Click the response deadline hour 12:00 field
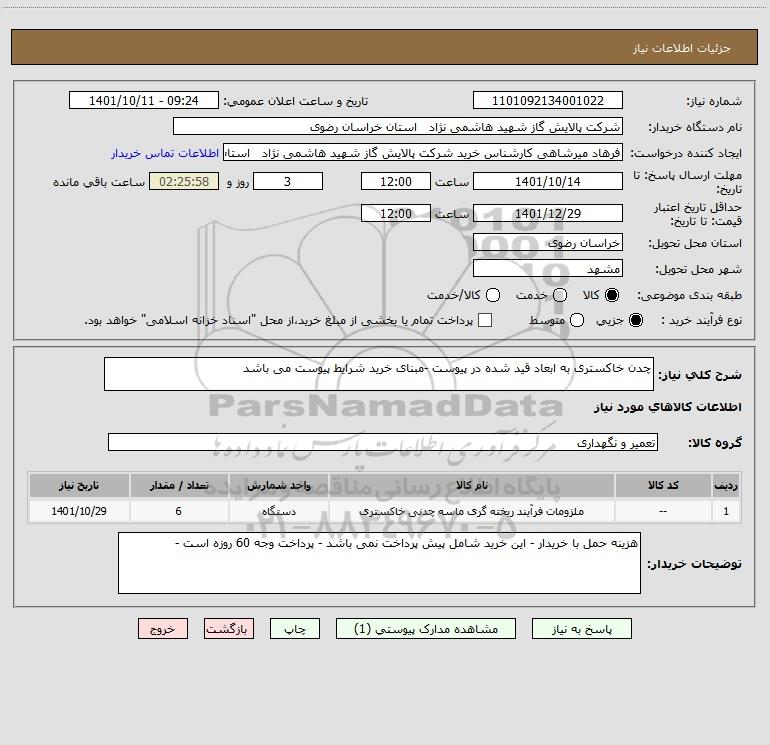This screenshot has width=770, height=745. [396, 181]
